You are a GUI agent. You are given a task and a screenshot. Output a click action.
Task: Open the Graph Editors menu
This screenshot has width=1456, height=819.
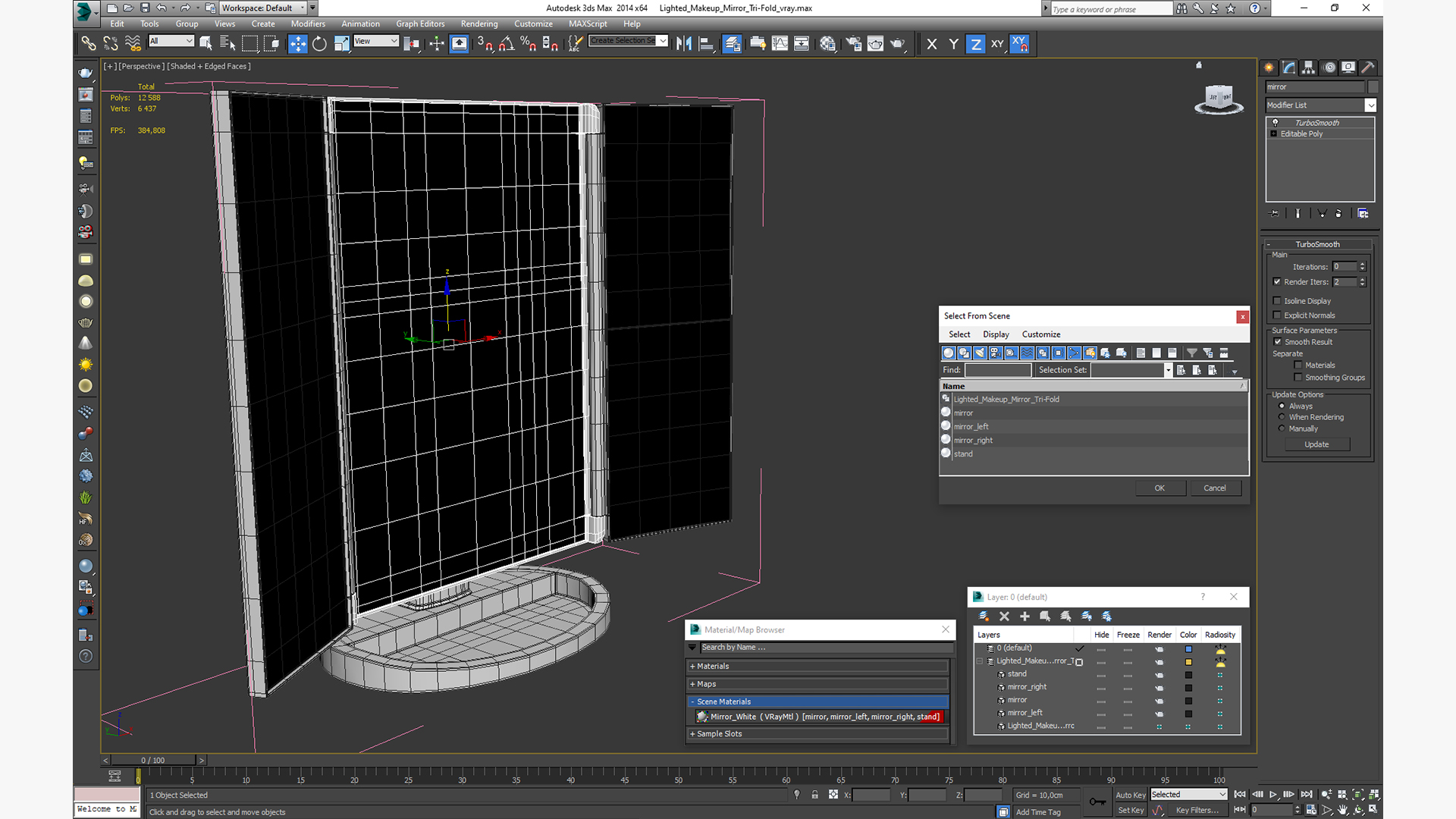tap(420, 24)
